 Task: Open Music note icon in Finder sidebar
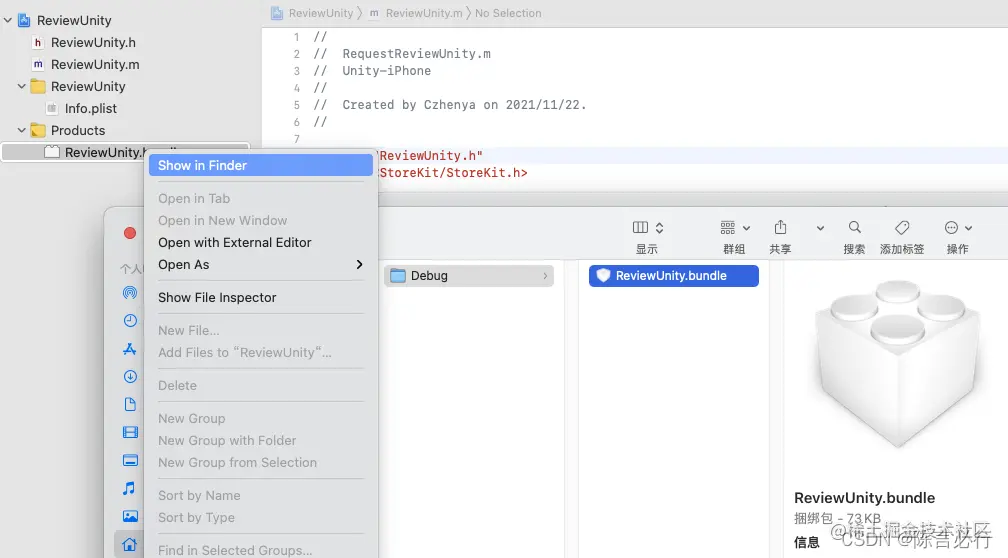(x=130, y=488)
